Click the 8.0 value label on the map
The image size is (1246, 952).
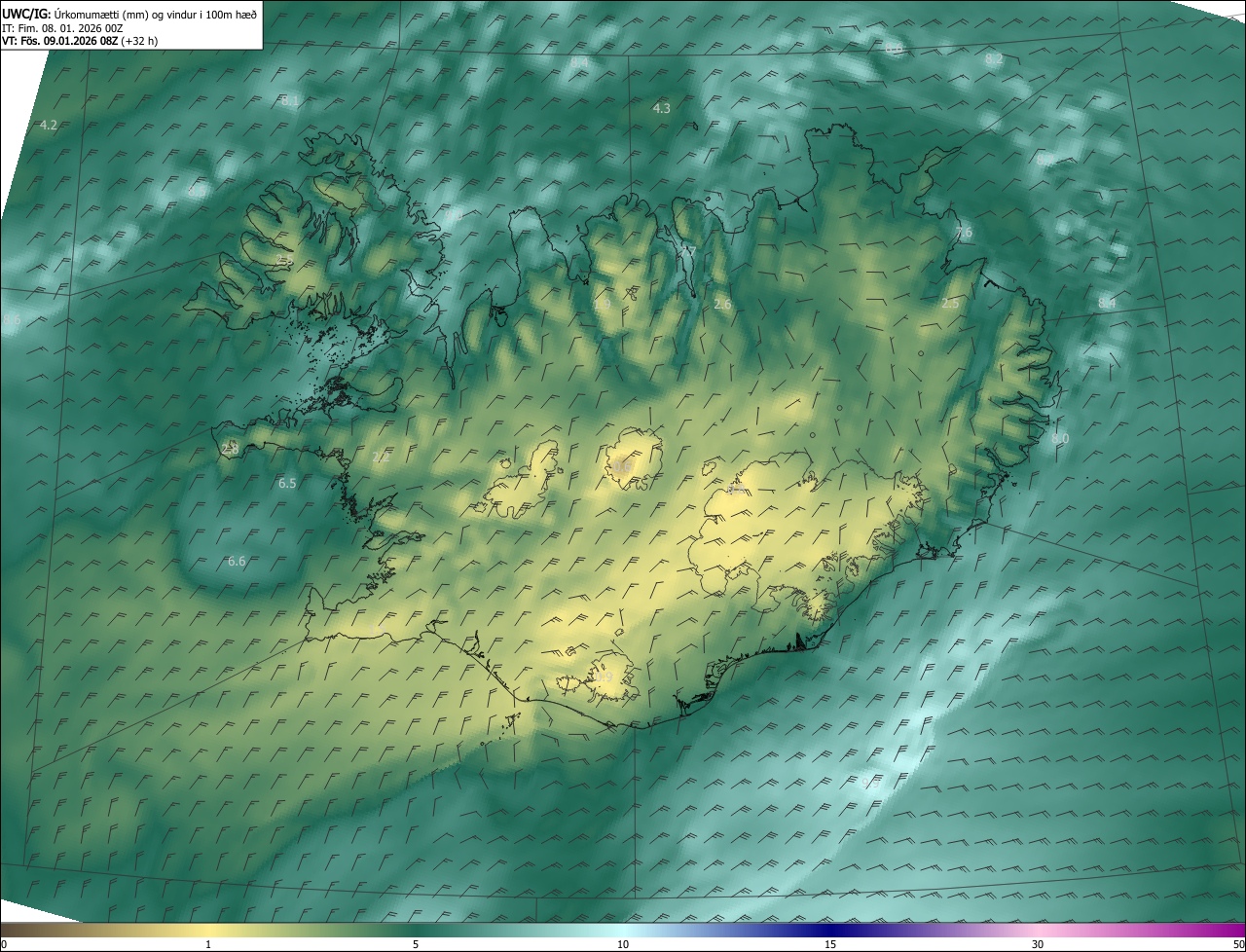[1060, 439]
